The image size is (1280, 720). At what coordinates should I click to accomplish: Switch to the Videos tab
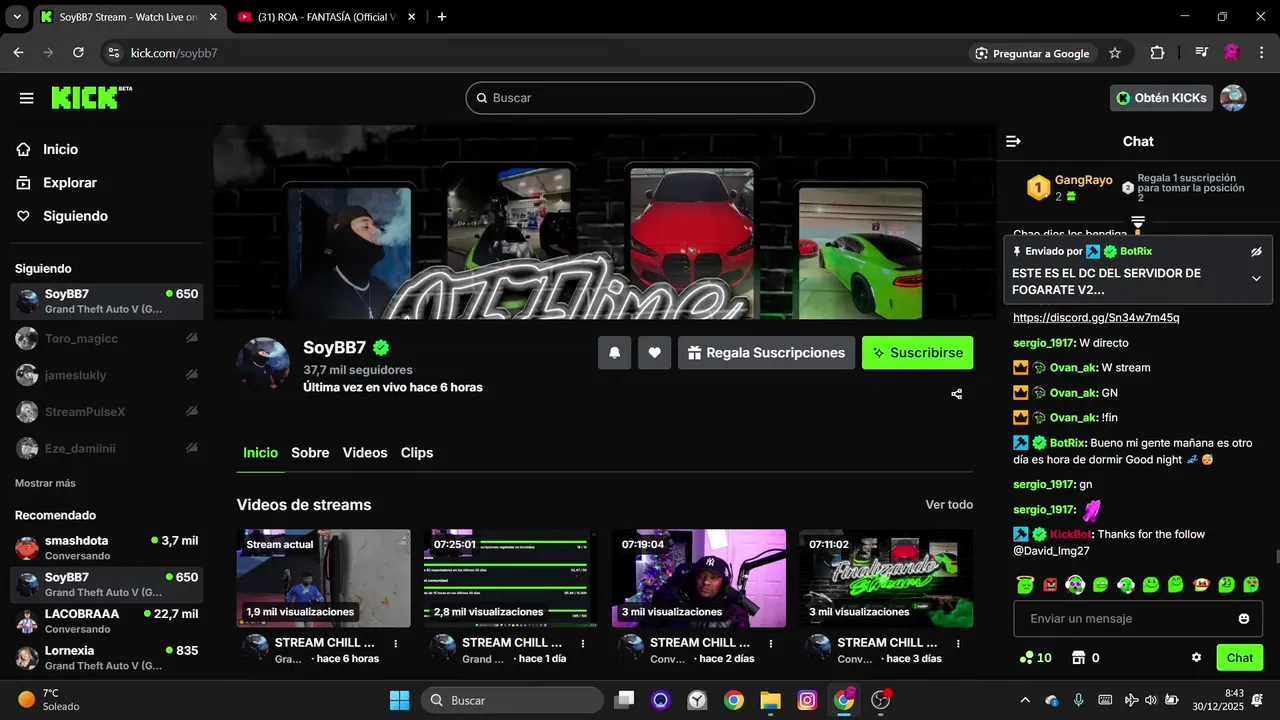click(365, 453)
